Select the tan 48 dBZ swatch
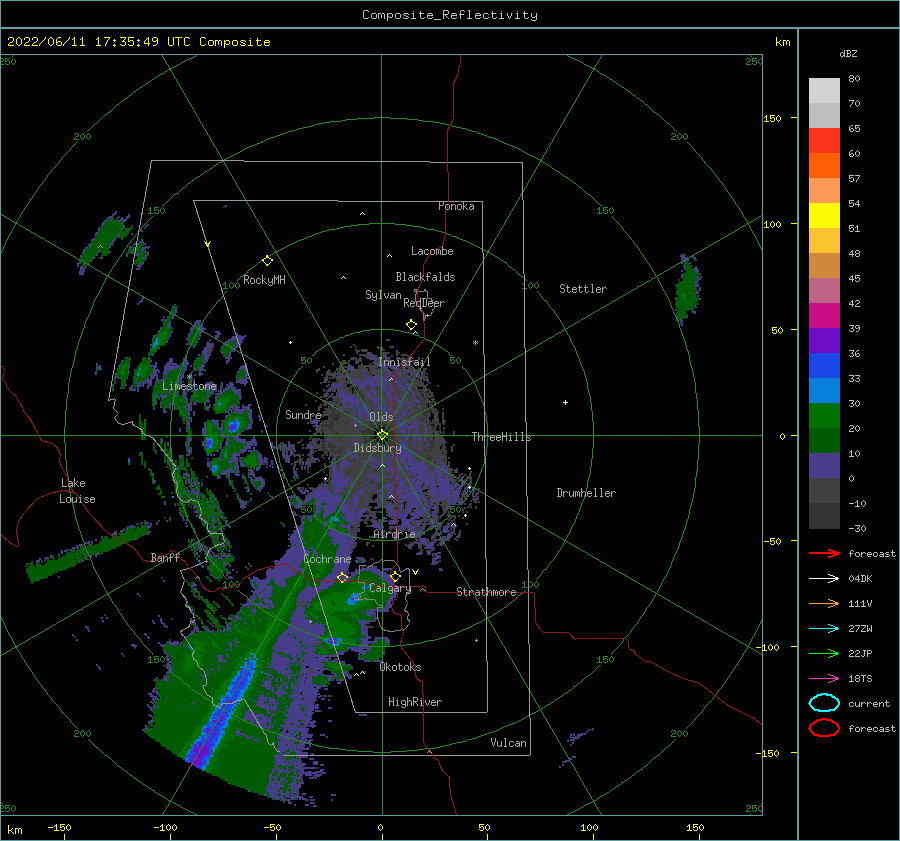This screenshot has height=841, width=900. tap(824, 265)
